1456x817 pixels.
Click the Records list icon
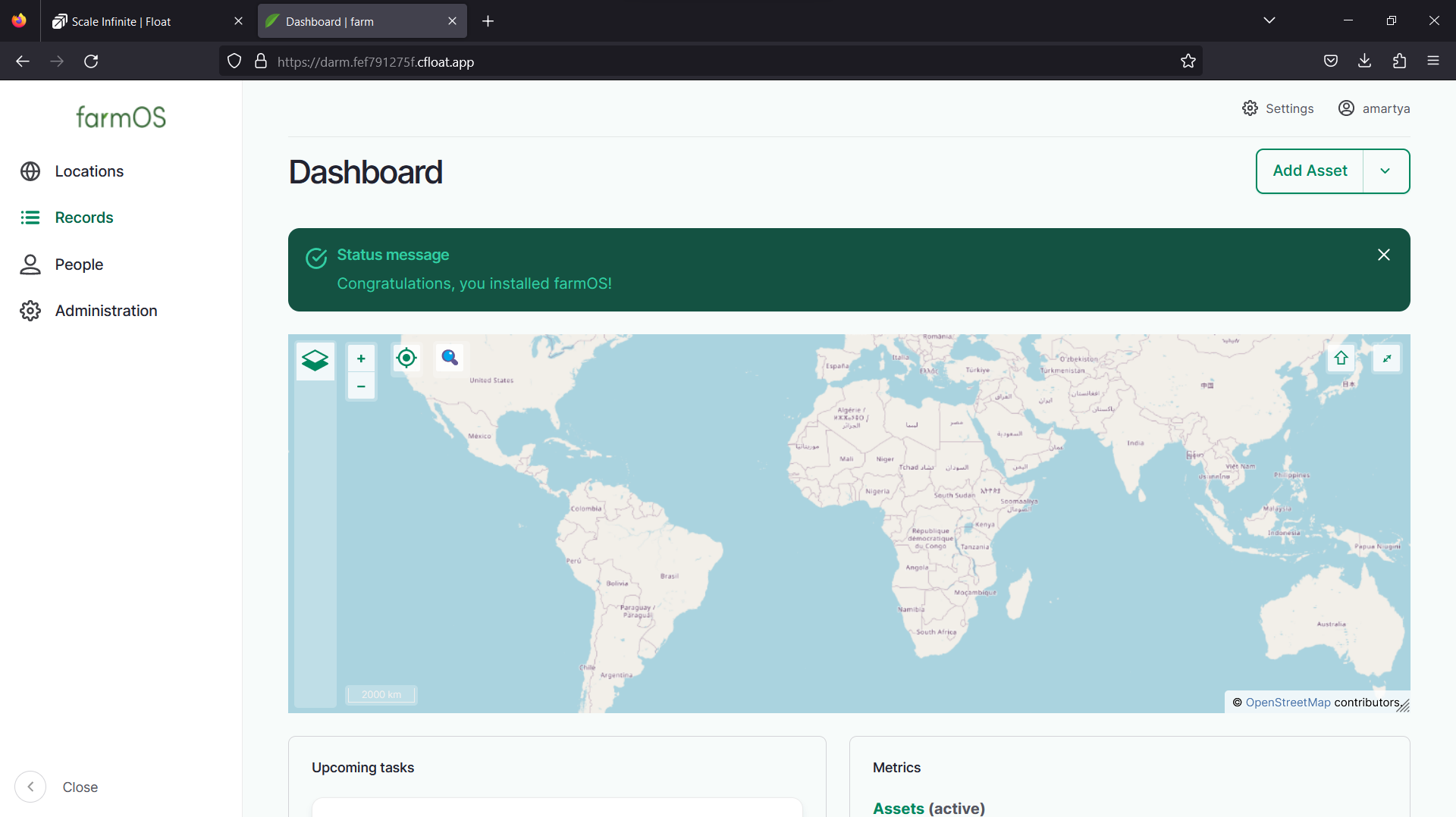[x=30, y=218]
